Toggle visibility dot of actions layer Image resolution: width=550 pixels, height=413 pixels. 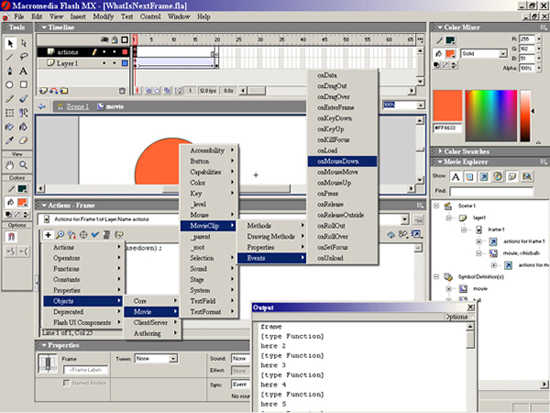coord(104,52)
